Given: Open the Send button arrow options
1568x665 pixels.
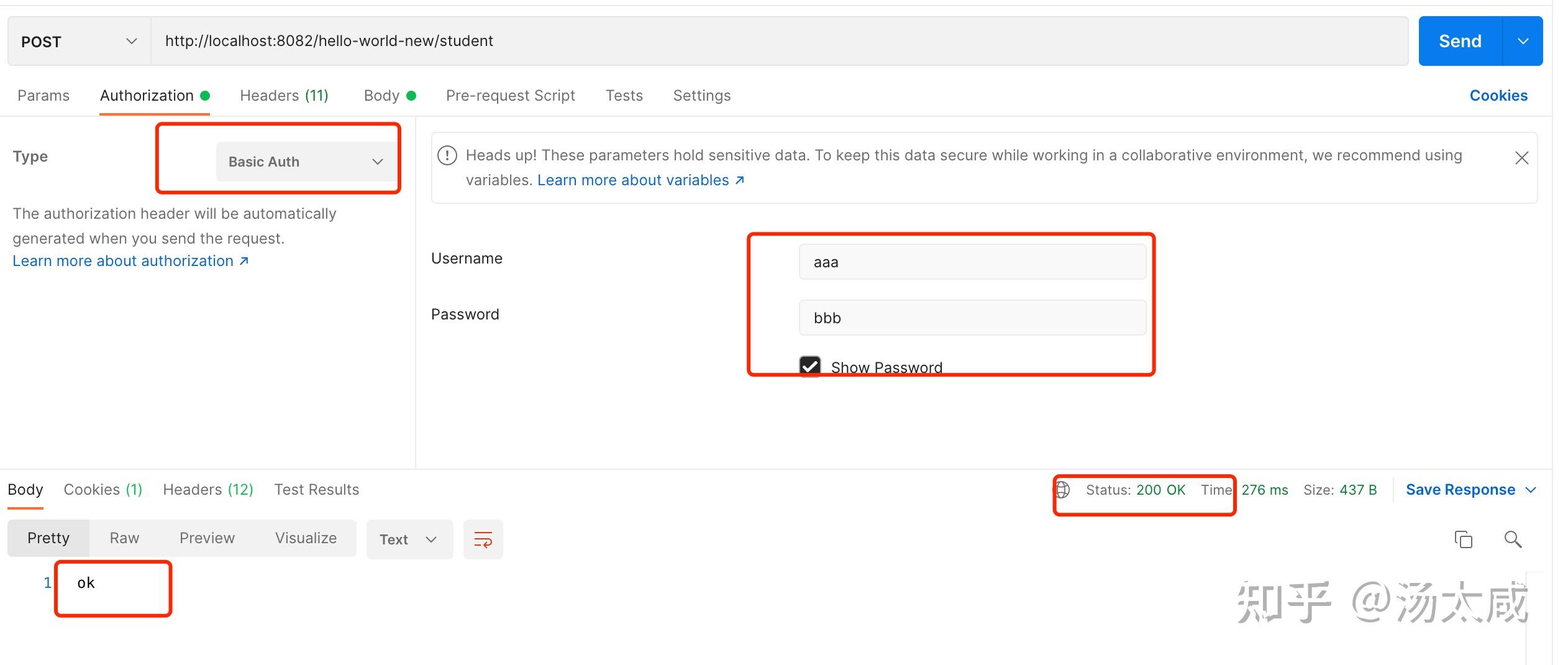Looking at the screenshot, I should [1523, 42].
